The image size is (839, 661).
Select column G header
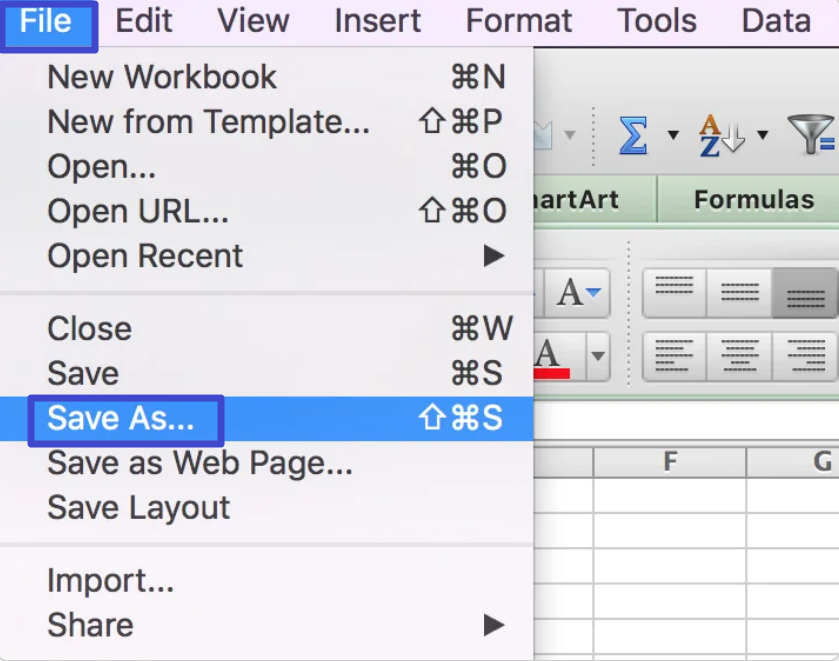pyautogui.click(x=793, y=461)
